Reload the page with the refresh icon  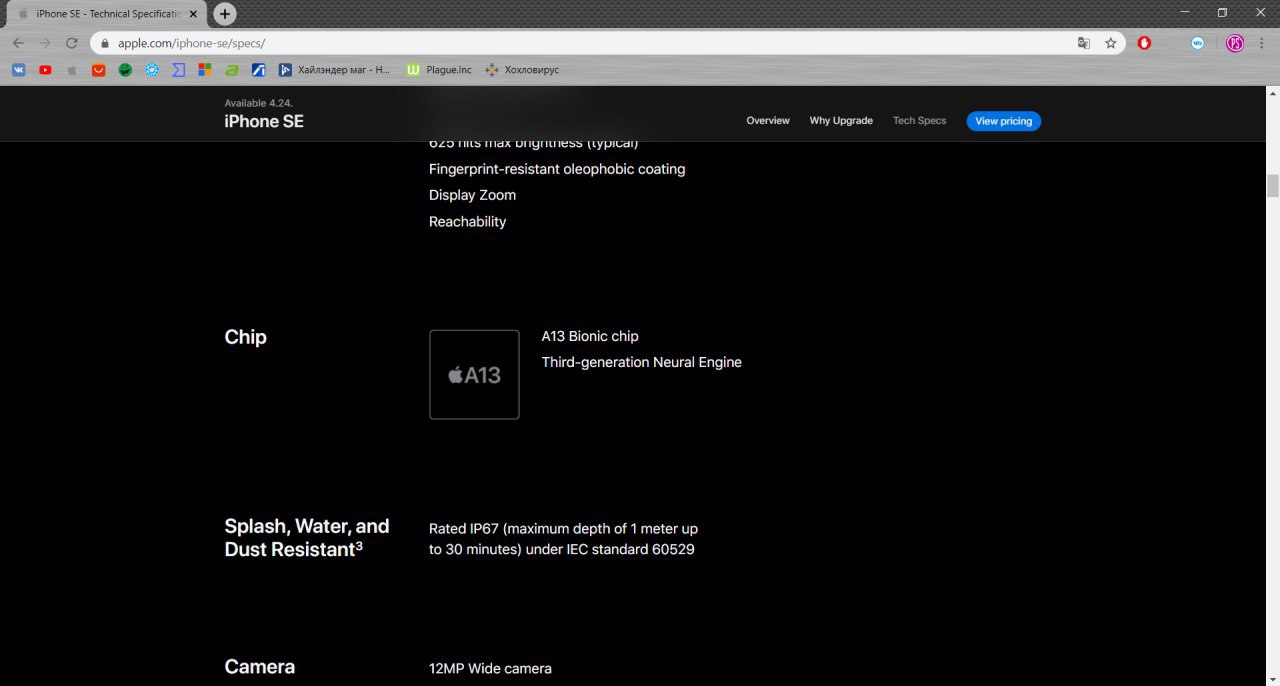pyautogui.click(x=72, y=43)
